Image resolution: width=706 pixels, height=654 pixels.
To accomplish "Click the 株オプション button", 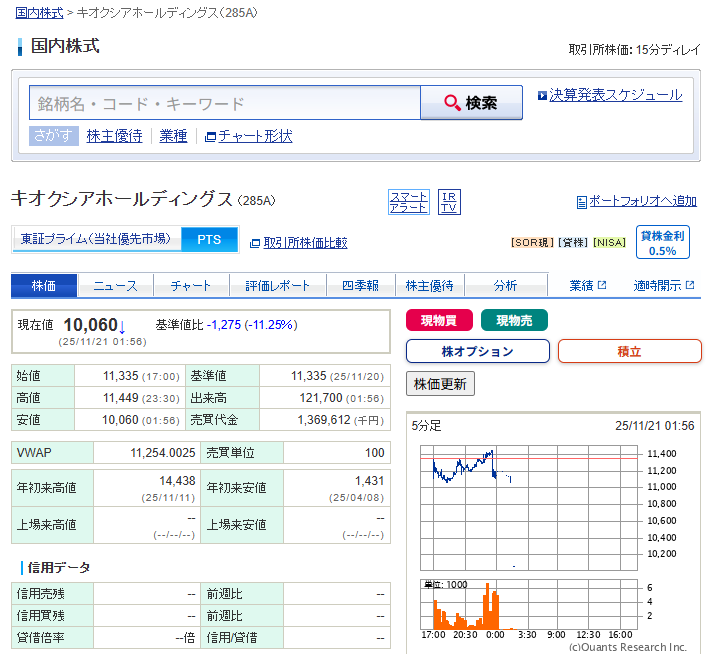I will point(478,351).
